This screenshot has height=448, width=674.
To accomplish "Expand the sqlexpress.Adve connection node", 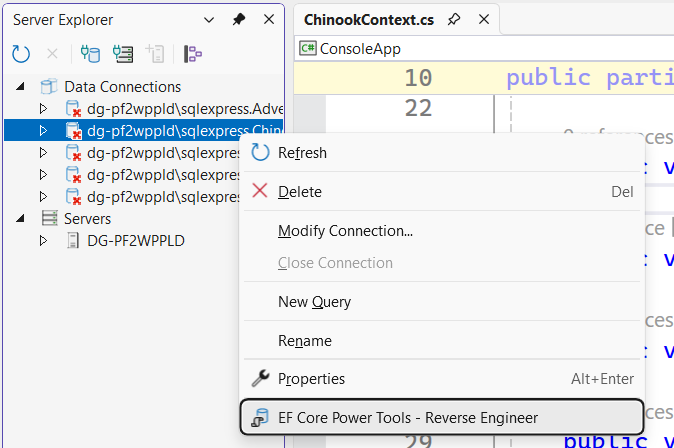I will click(x=43, y=109).
